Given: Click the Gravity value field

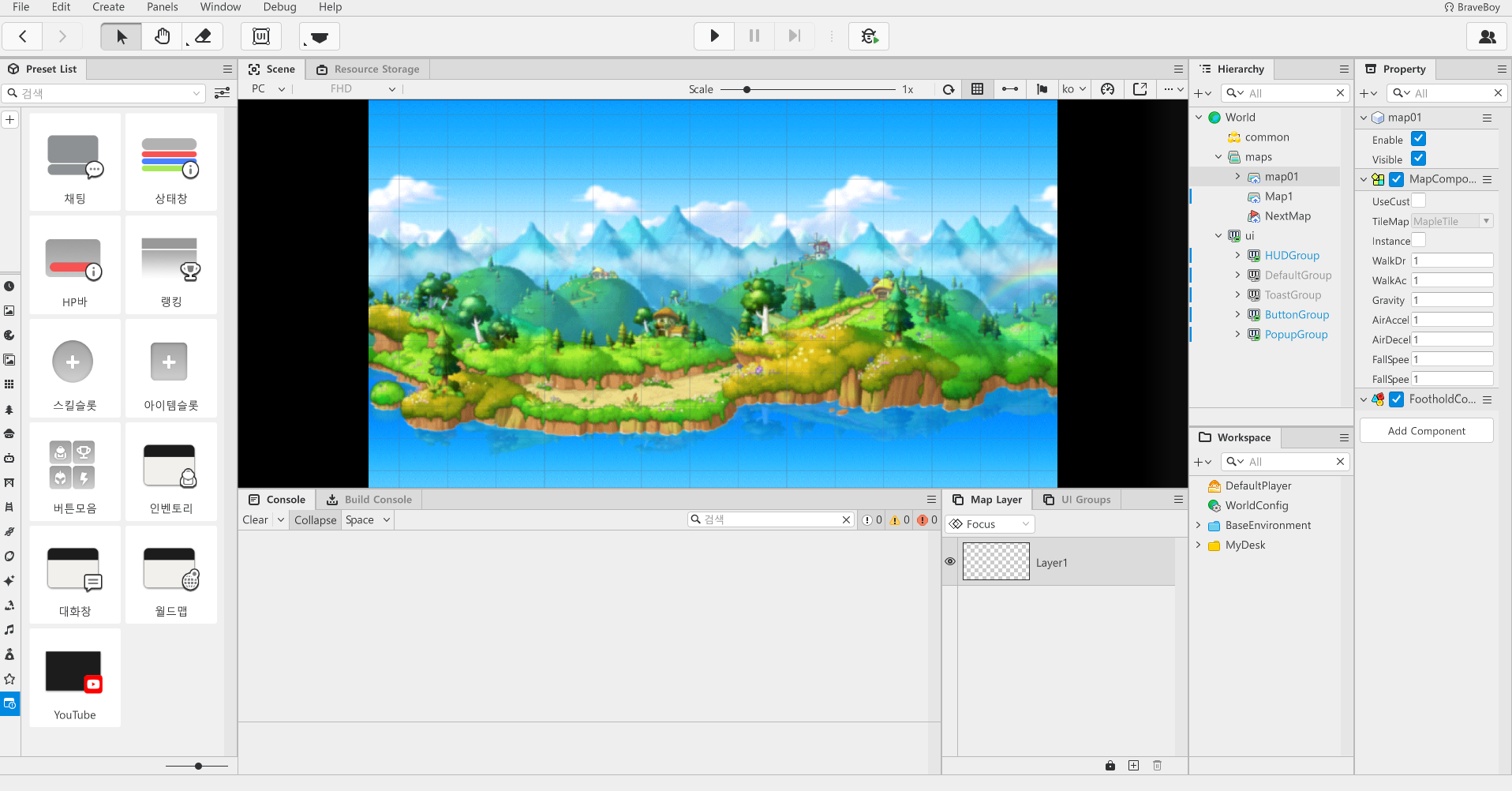Looking at the screenshot, I should pyautogui.click(x=1452, y=300).
